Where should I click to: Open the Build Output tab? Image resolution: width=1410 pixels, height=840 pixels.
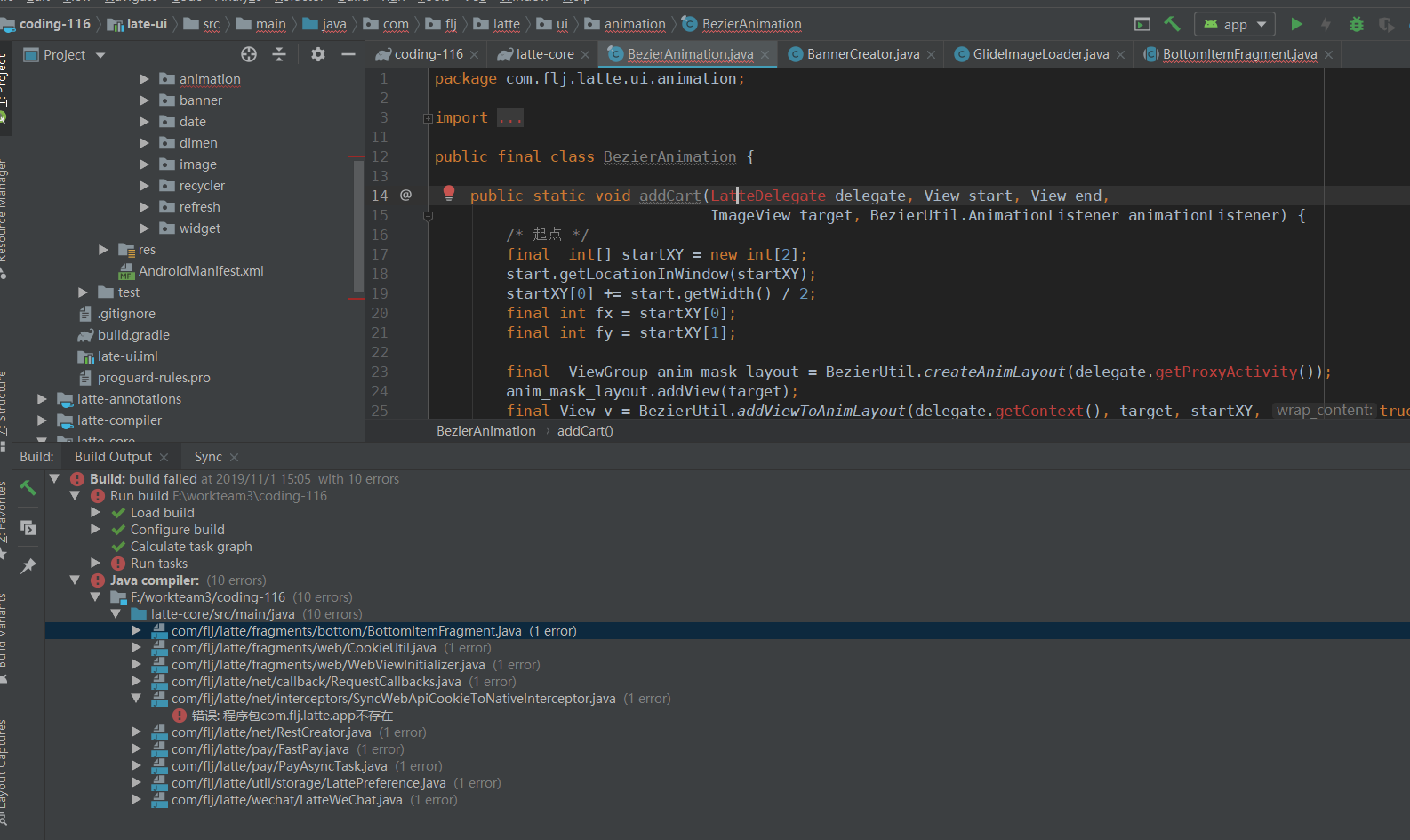(113, 457)
